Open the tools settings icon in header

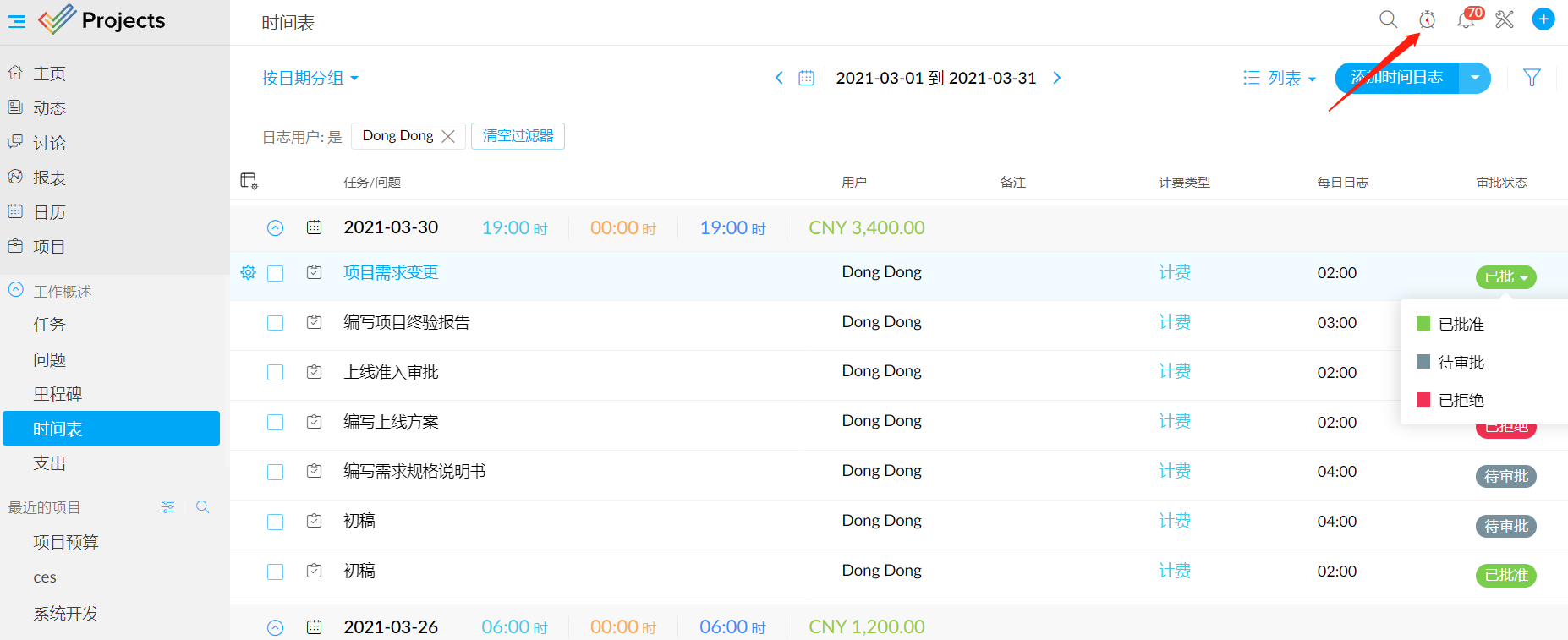coord(1505,19)
